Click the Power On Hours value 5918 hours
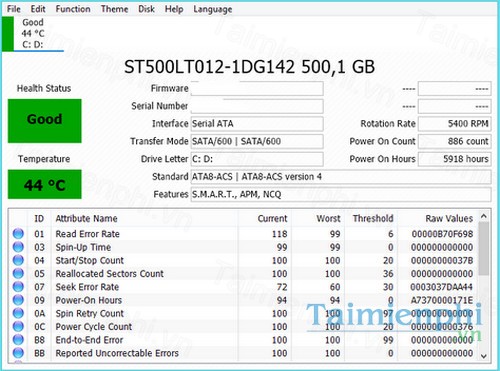 (455, 159)
